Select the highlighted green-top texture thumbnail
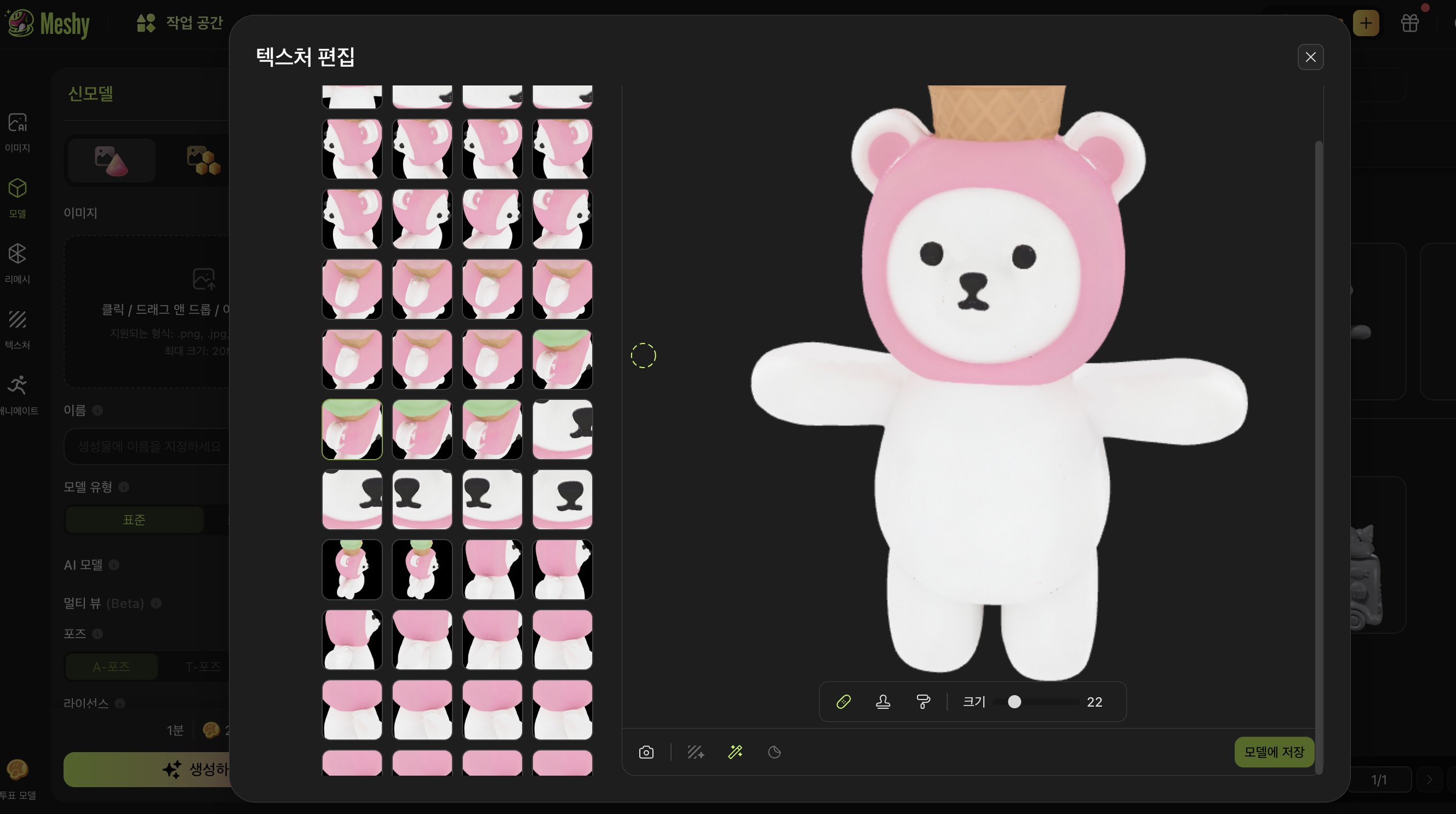Image resolution: width=1456 pixels, height=814 pixels. [352, 429]
